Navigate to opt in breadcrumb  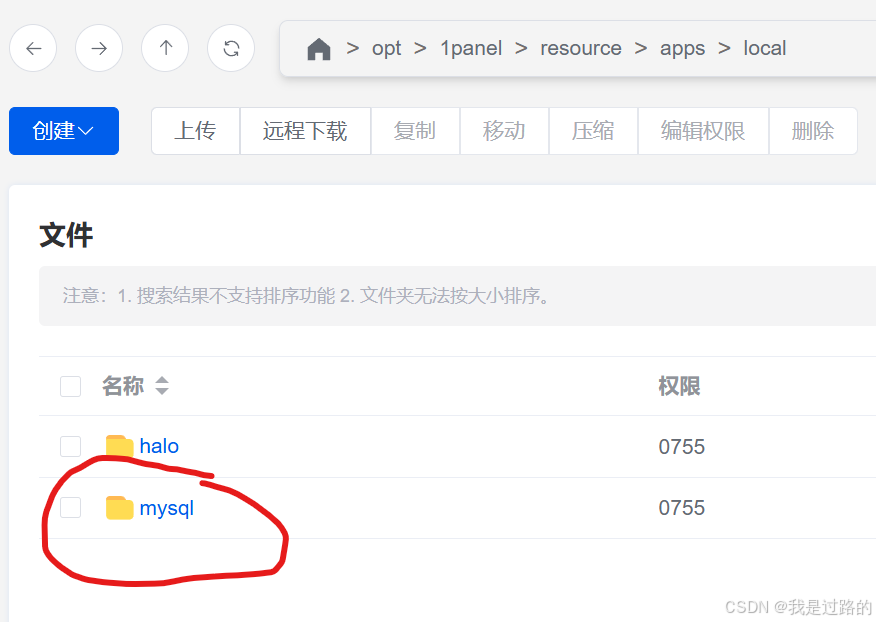387,49
